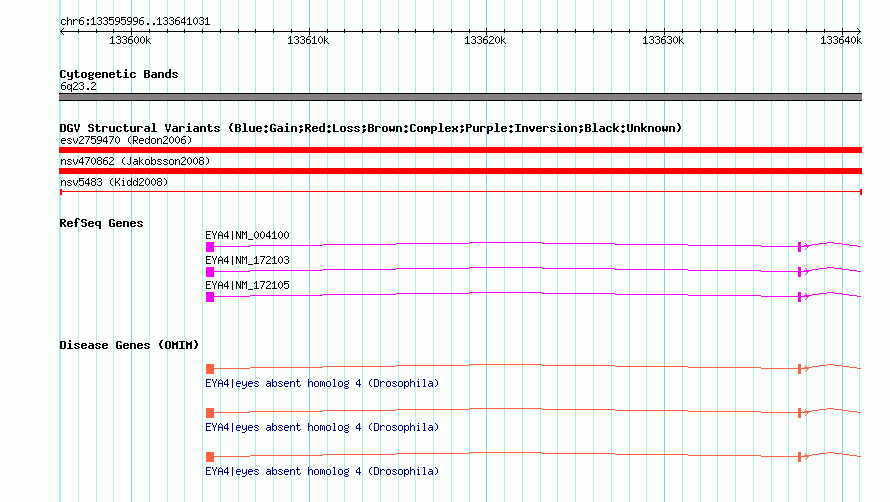Image resolution: width=890 pixels, height=502 pixels.
Task: Click first orange OMIM EYA4 exon box
Action: coord(210,369)
